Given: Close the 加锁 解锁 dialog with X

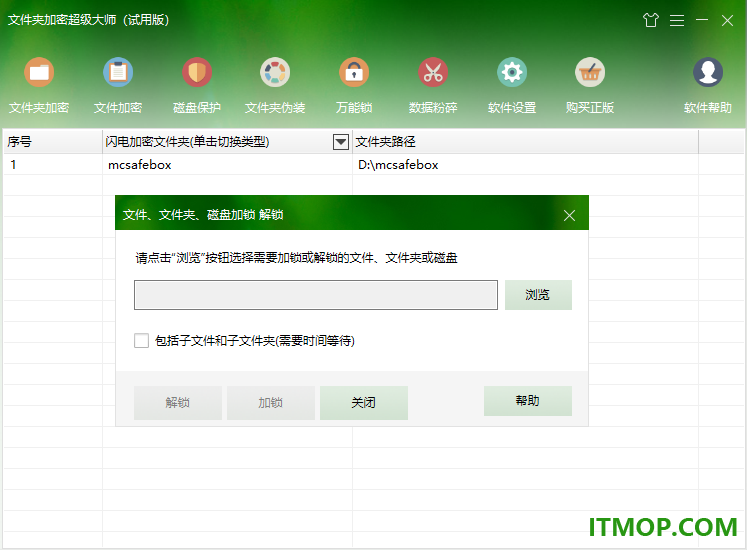Looking at the screenshot, I should 569,215.
